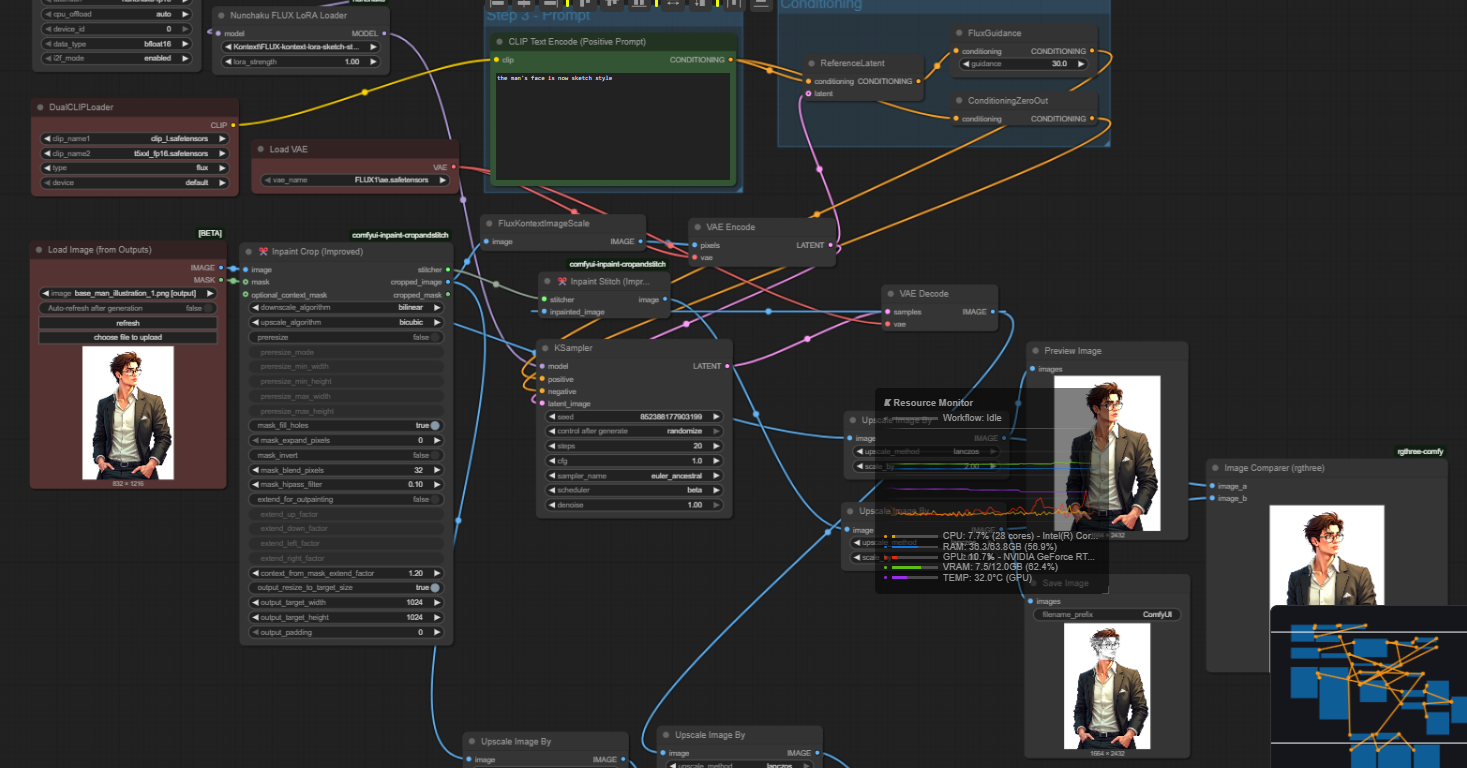Click into the positive prompt text box
This screenshot has width=1467, height=768.
point(614,125)
